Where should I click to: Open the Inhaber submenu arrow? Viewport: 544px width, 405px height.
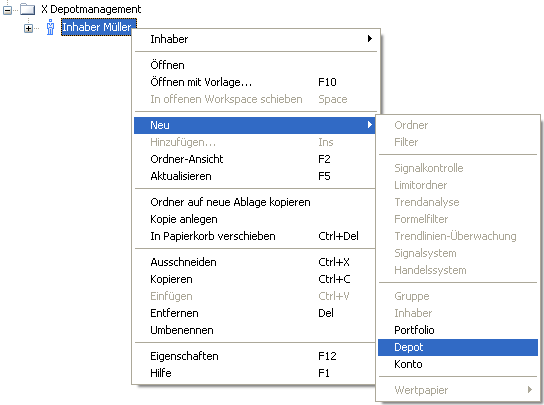(x=370, y=39)
